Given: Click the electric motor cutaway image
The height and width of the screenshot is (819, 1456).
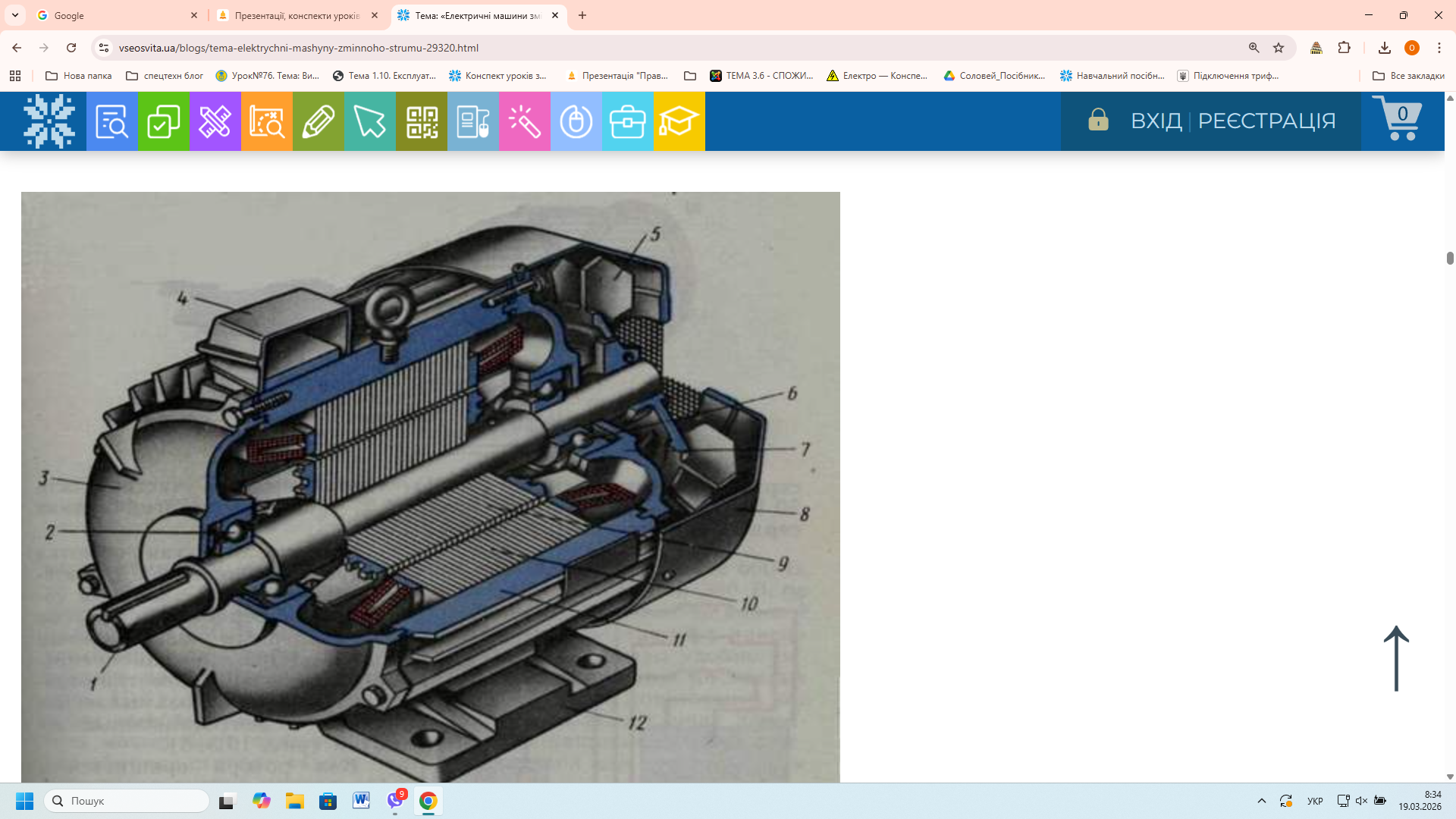Looking at the screenshot, I should (430, 485).
